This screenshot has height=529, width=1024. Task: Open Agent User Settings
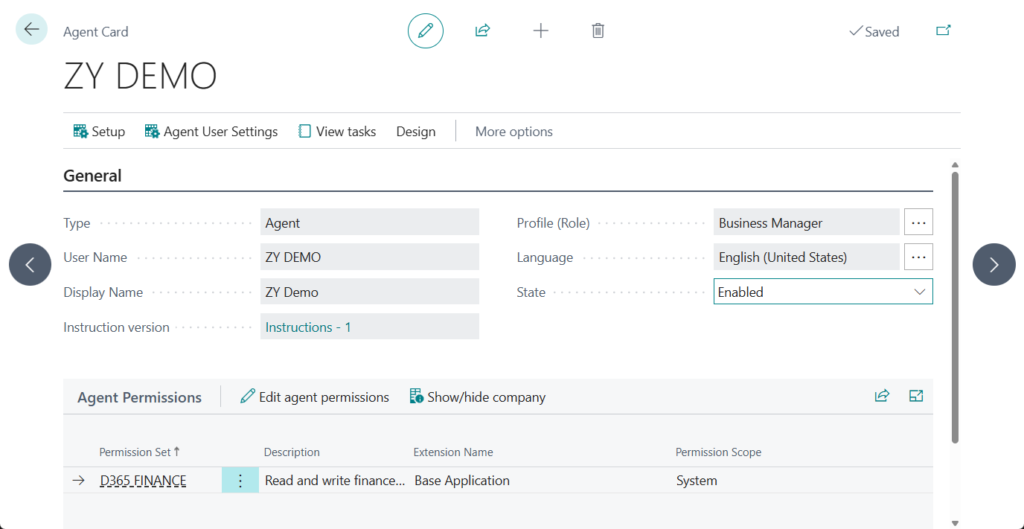coord(211,131)
